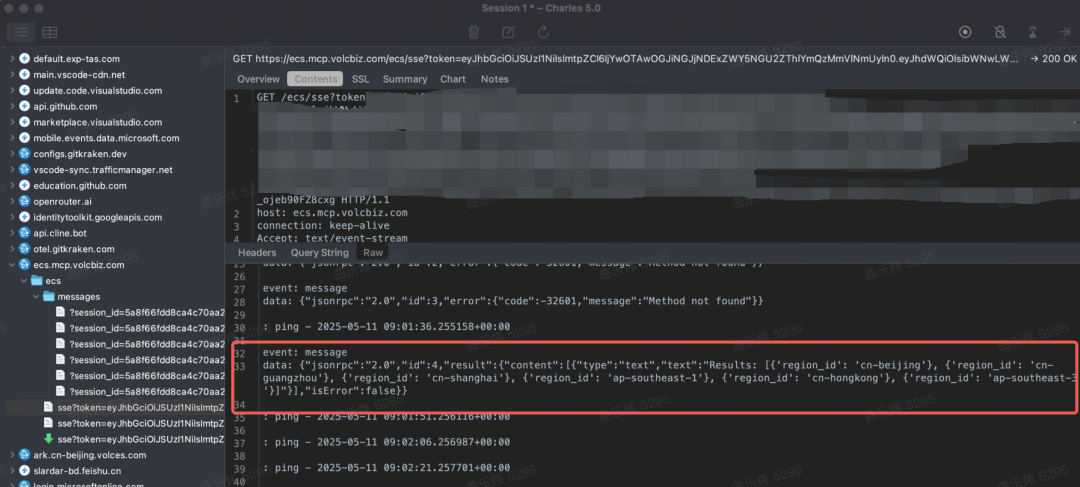Click ping line timestamped 09:02:06.256987

click(386, 442)
